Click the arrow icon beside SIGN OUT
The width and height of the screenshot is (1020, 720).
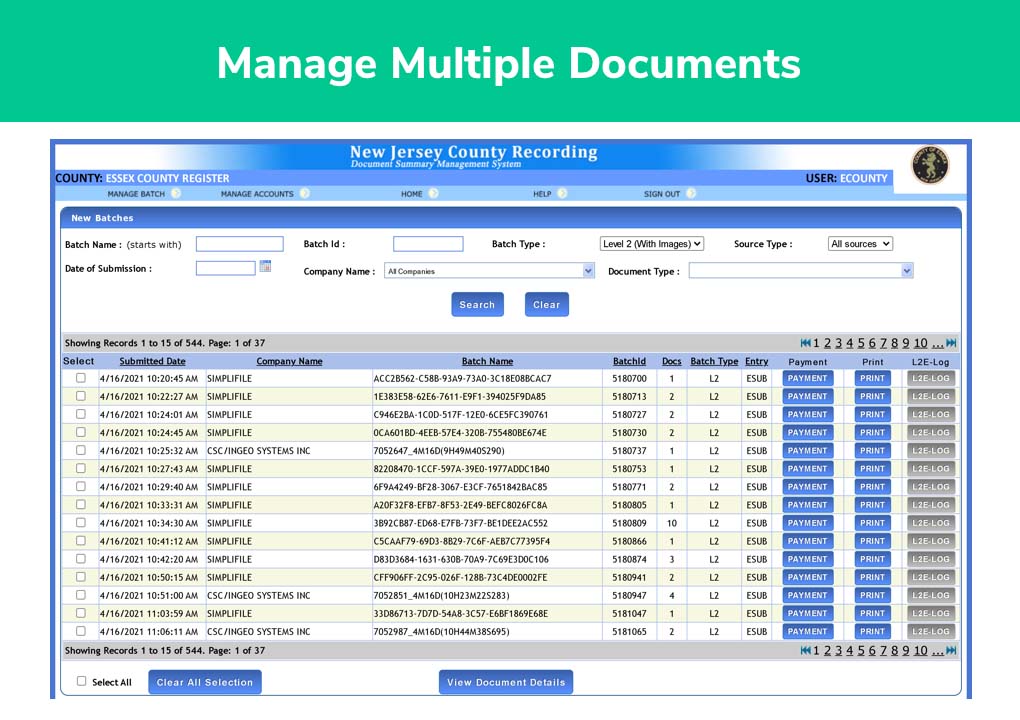691,194
